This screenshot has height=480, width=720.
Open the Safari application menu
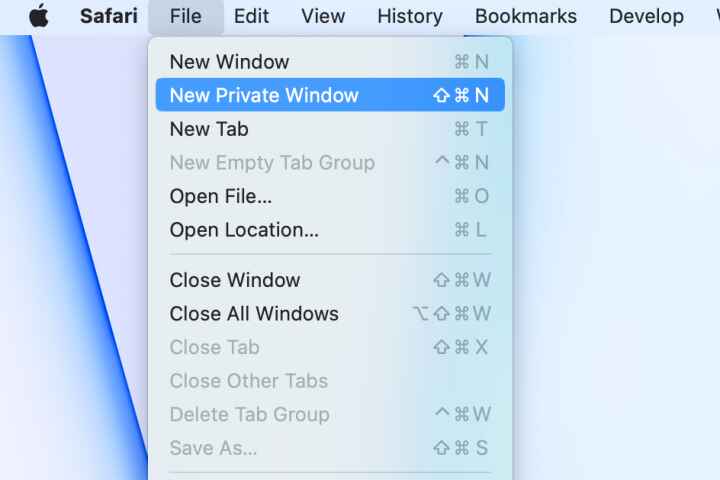tap(109, 16)
